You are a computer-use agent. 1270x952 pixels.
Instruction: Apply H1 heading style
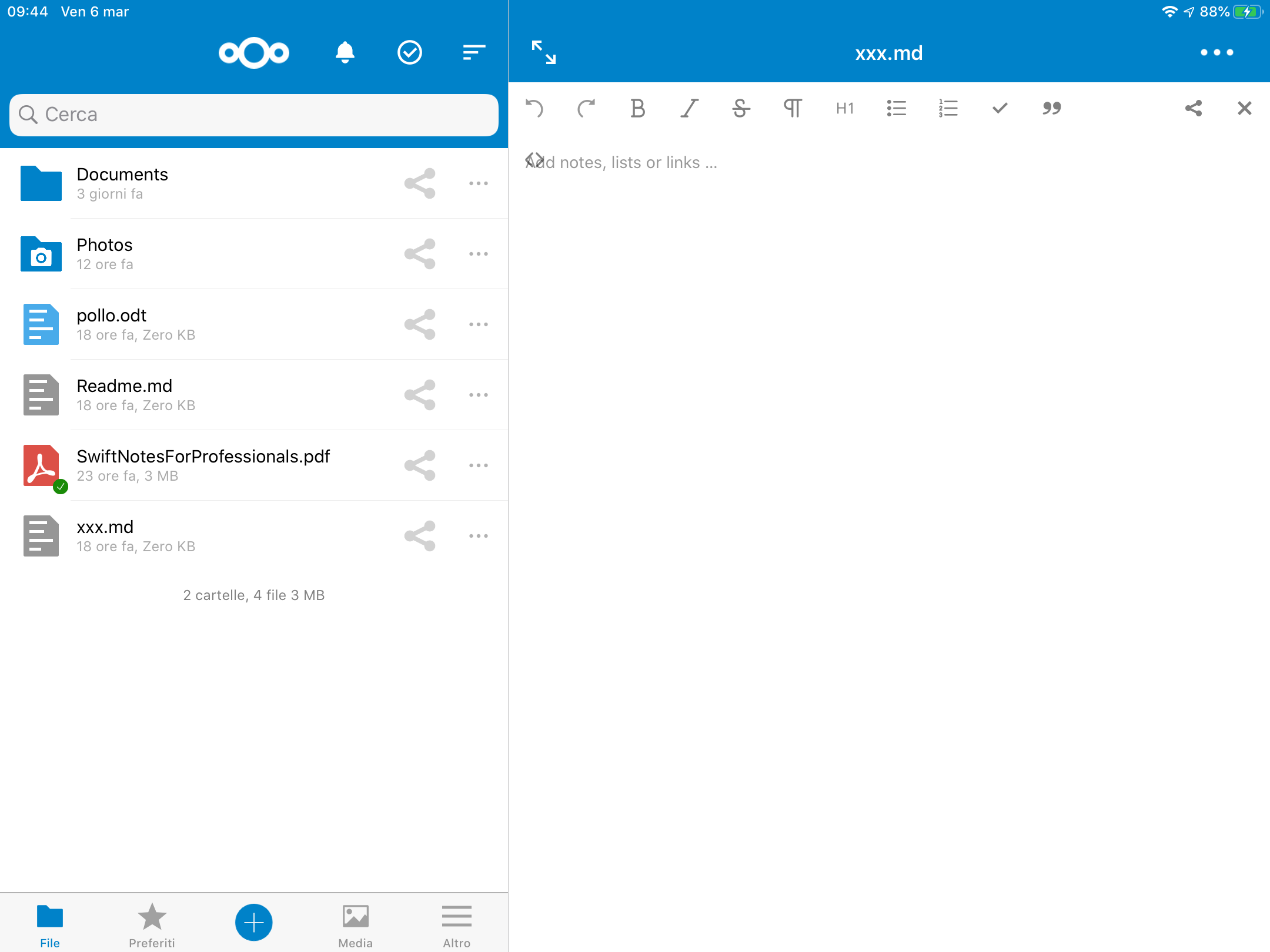click(845, 108)
